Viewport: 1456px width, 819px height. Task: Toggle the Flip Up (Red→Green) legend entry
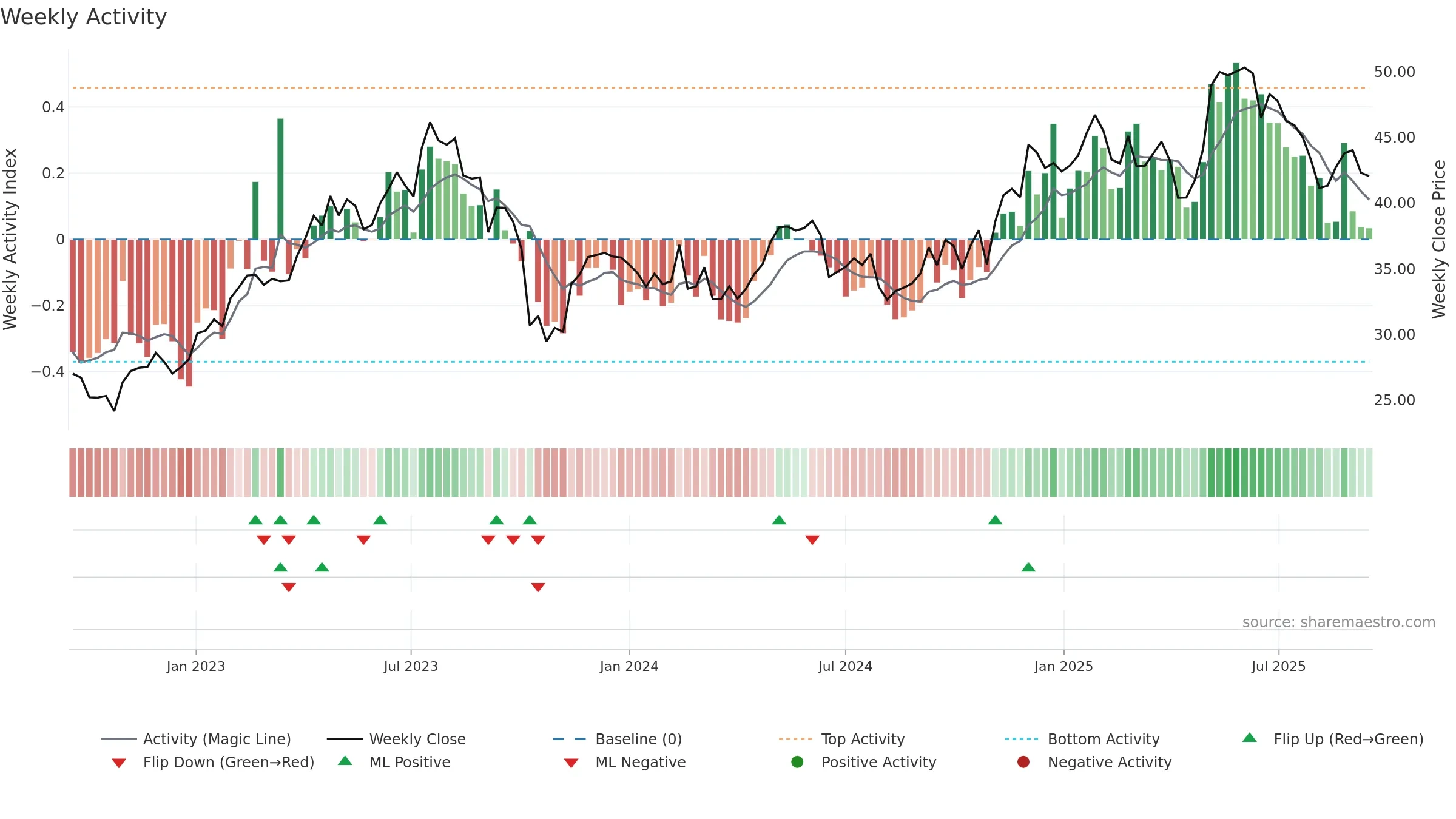[1333, 739]
